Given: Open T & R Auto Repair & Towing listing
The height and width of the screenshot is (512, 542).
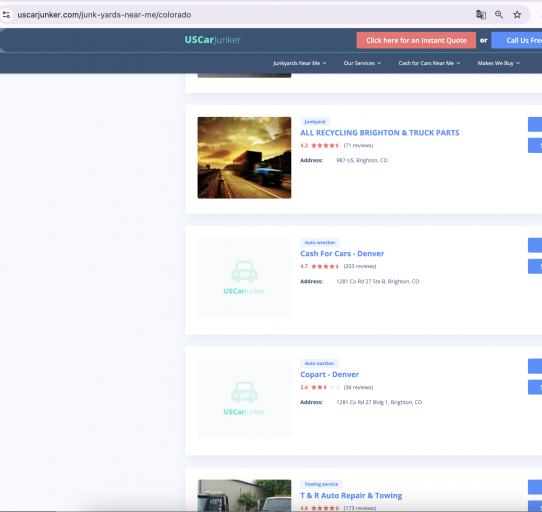Looking at the screenshot, I should (351, 495).
